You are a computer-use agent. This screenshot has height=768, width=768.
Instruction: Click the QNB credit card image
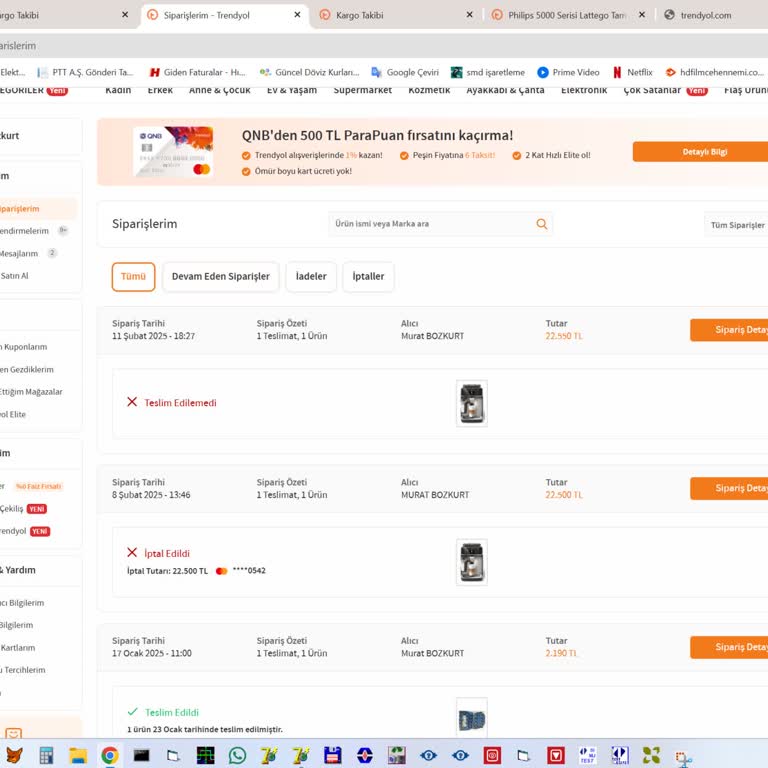coord(173,151)
